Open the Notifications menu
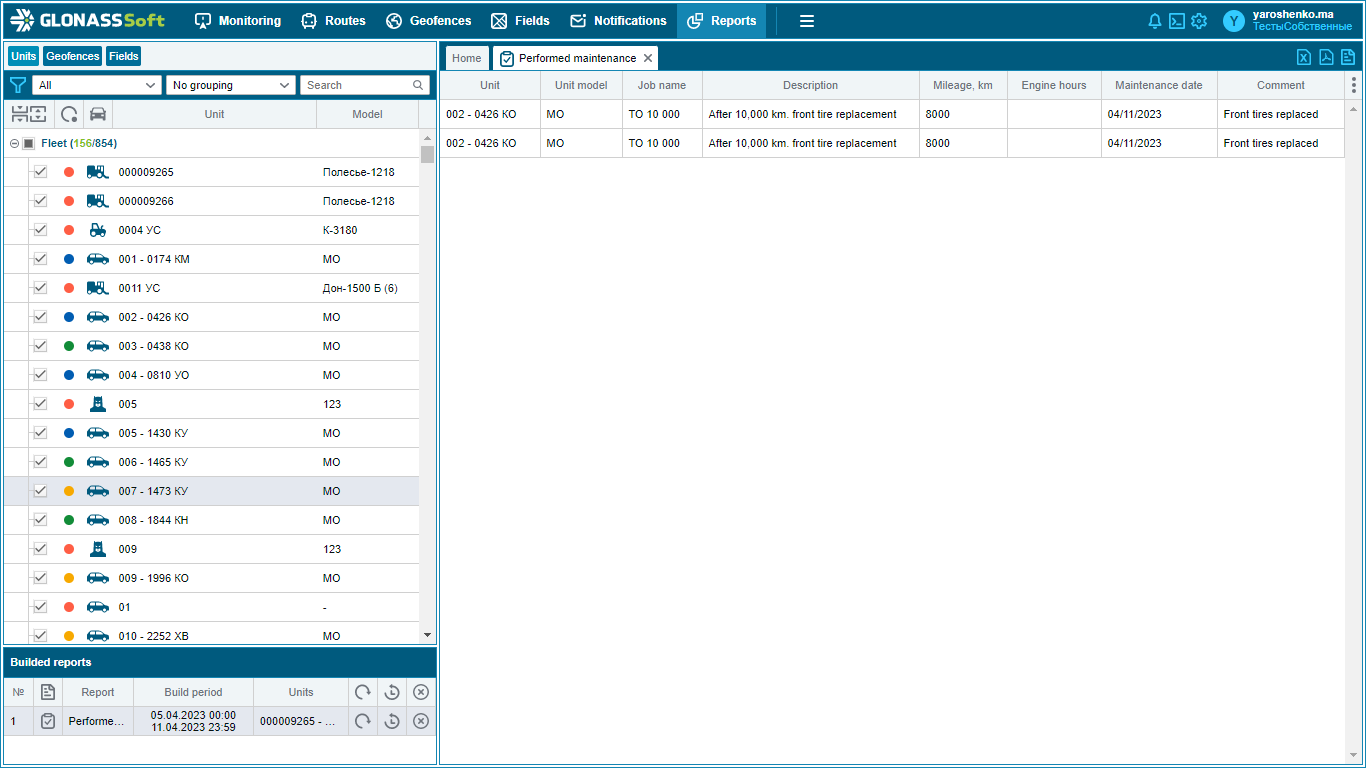1366x768 pixels. pos(618,21)
